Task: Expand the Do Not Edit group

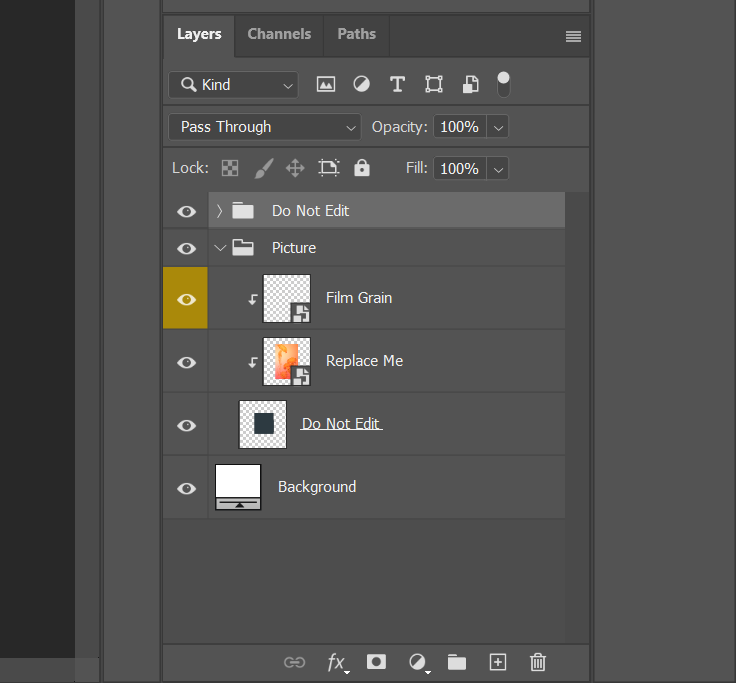Action: coord(219,211)
